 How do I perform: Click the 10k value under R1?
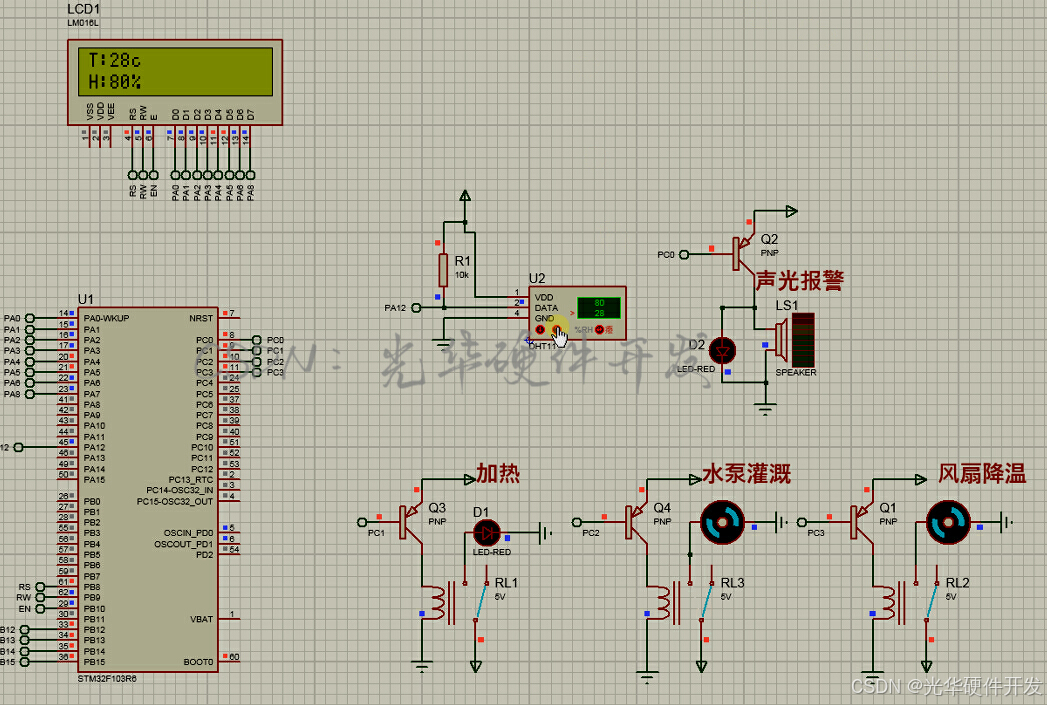[x=462, y=275]
